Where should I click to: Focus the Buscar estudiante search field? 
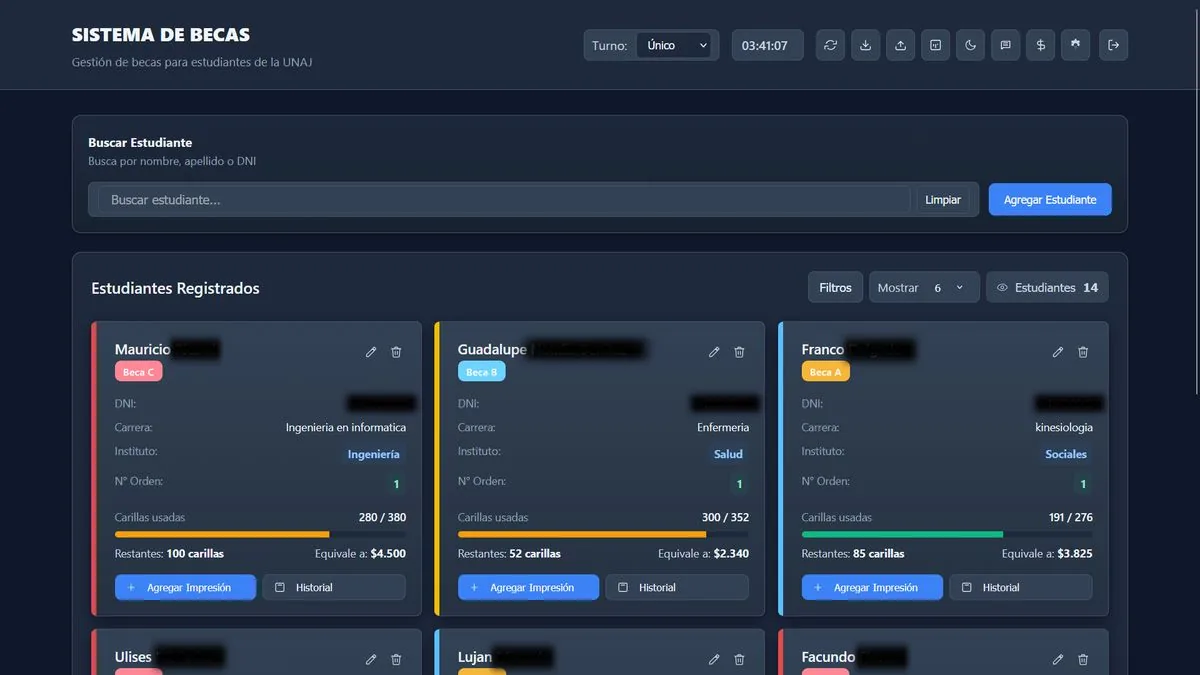tap(504, 200)
